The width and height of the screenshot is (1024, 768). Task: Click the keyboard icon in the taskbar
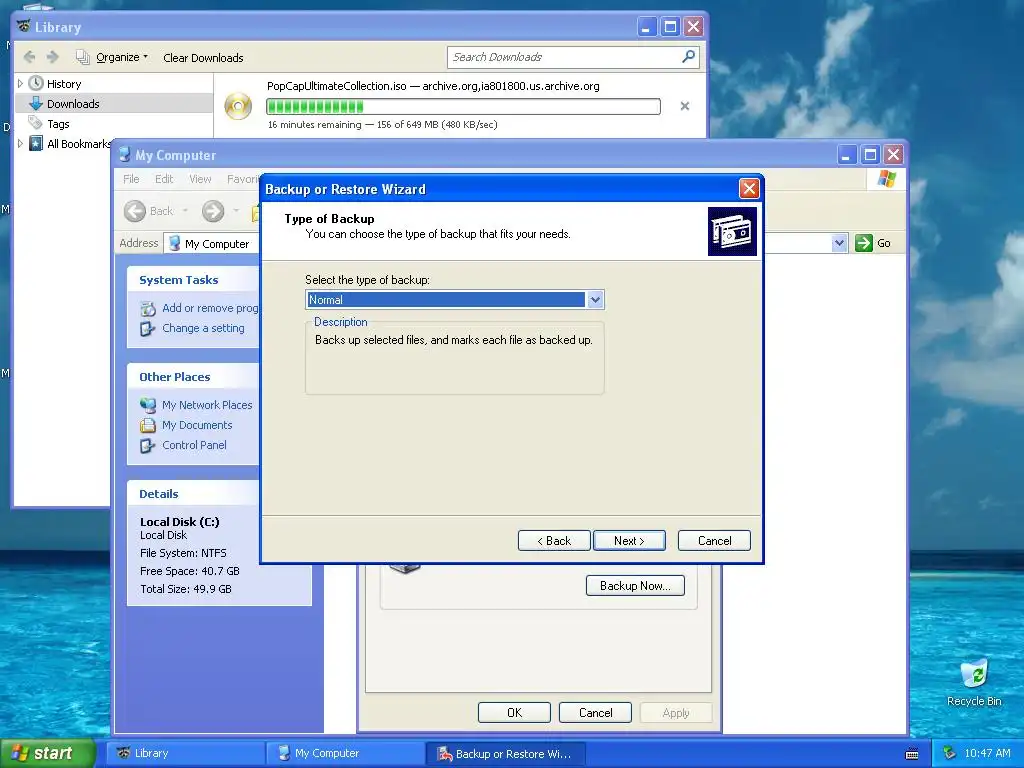pyautogui.click(x=912, y=754)
